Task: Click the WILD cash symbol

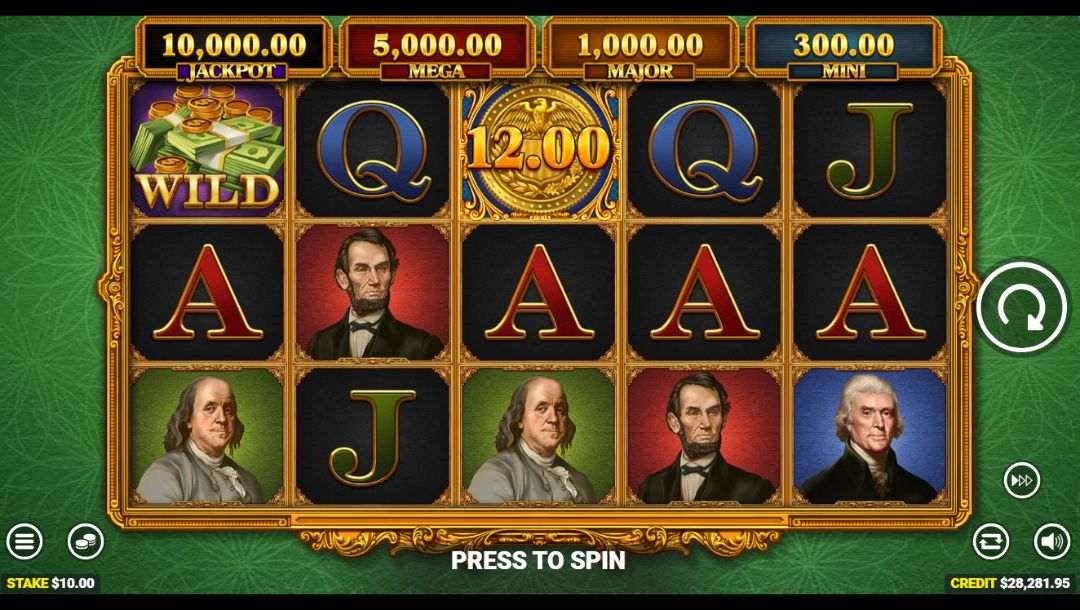Action: pyautogui.click(x=207, y=149)
